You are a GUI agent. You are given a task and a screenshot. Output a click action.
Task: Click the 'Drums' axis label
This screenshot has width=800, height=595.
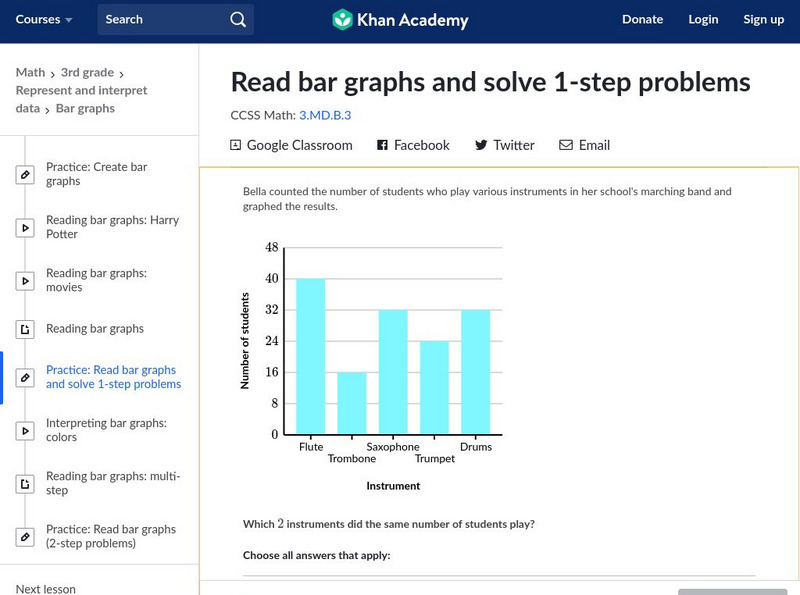point(476,447)
